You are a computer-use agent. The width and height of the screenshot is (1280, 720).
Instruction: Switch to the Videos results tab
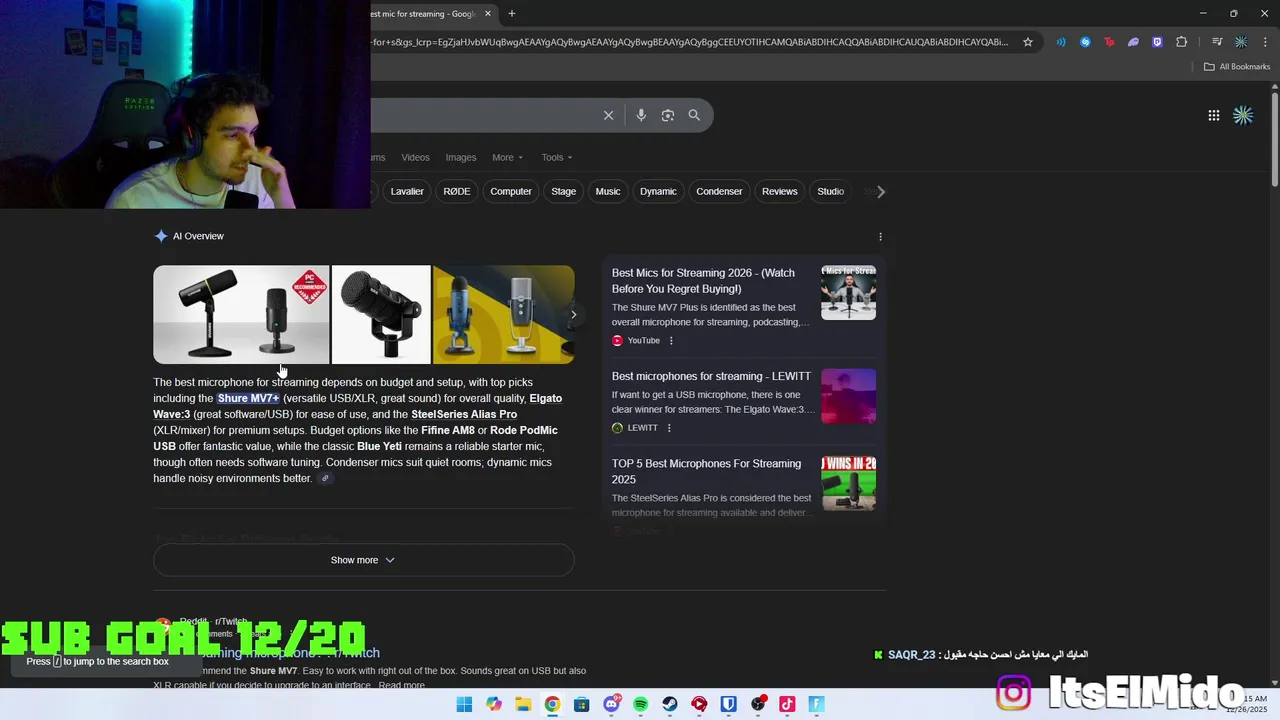pyautogui.click(x=415, y=157)
